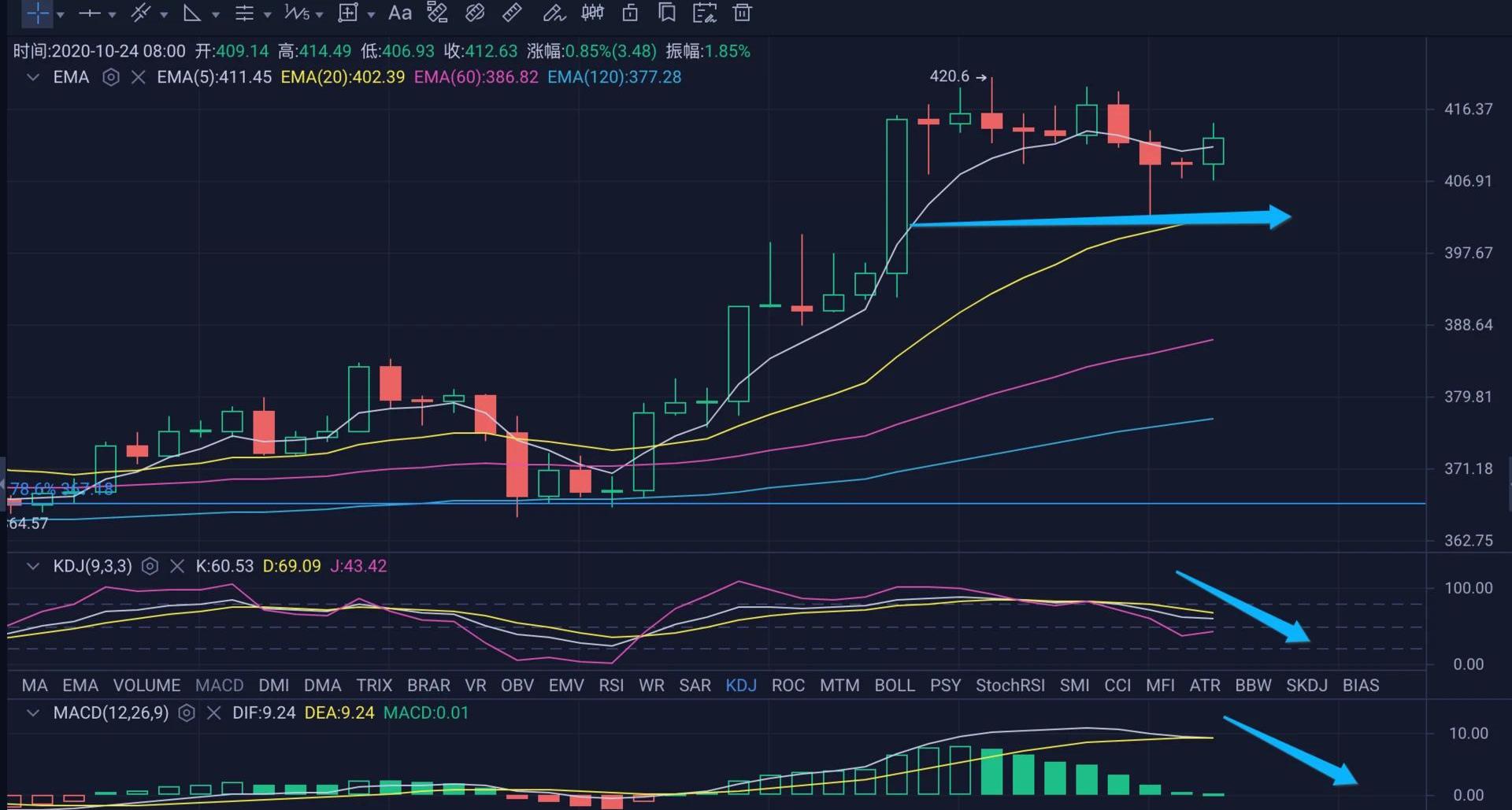Select the DMI indicator tab
This screenshot has height=810, width=1512.
point(273,686)
